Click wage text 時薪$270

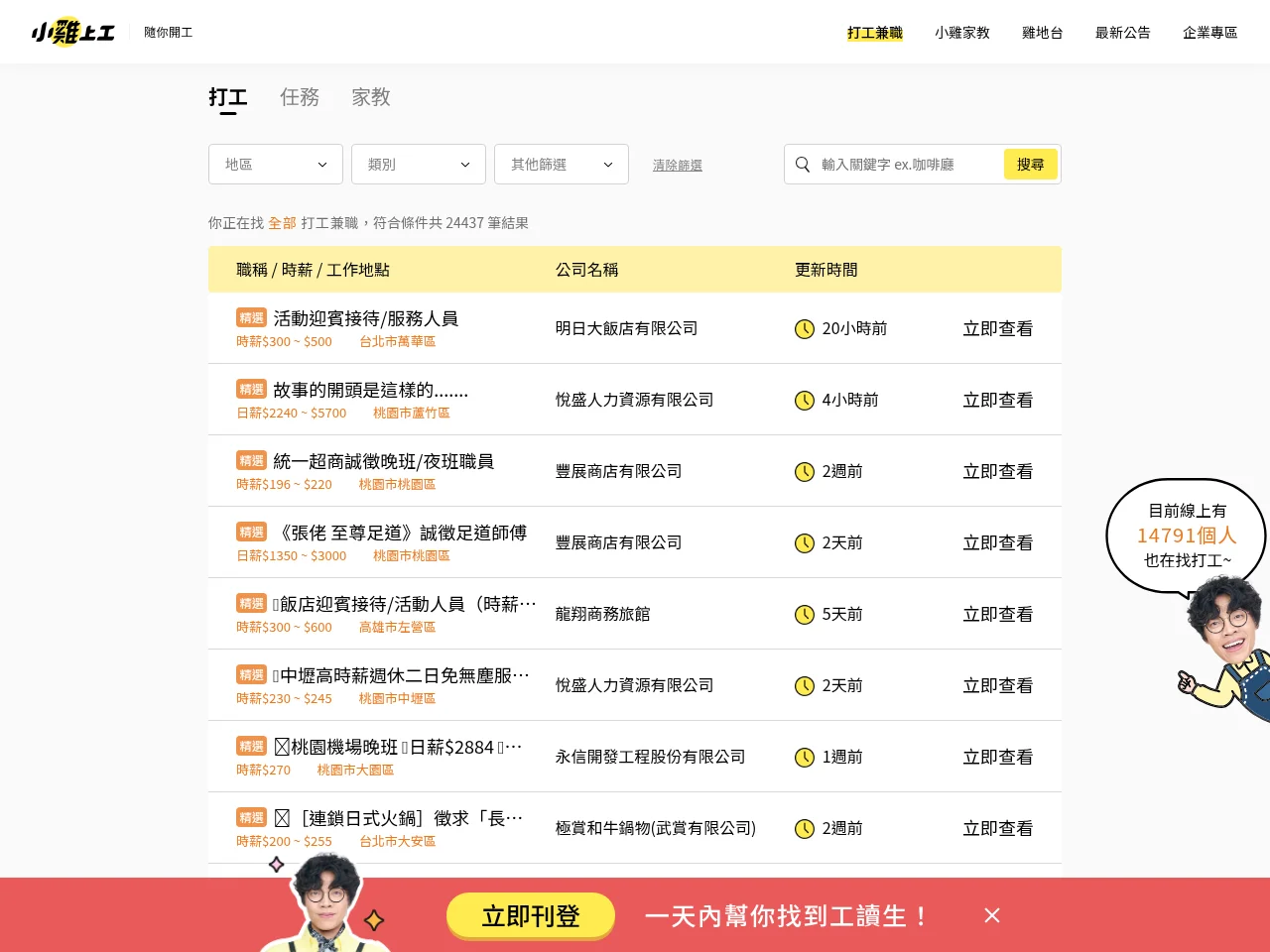click(264, 770)
